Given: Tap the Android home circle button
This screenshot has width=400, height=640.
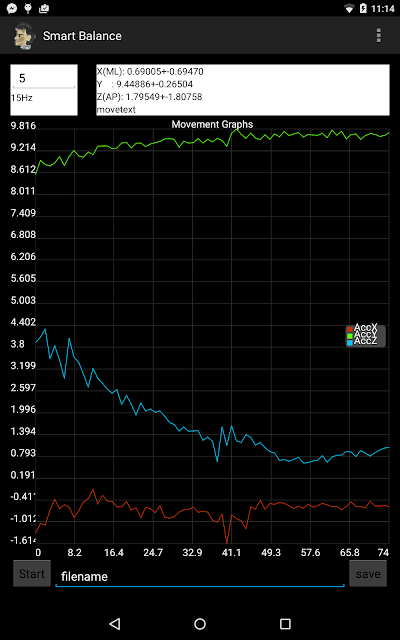Looking at the screenshot, I should pos(200,624).
